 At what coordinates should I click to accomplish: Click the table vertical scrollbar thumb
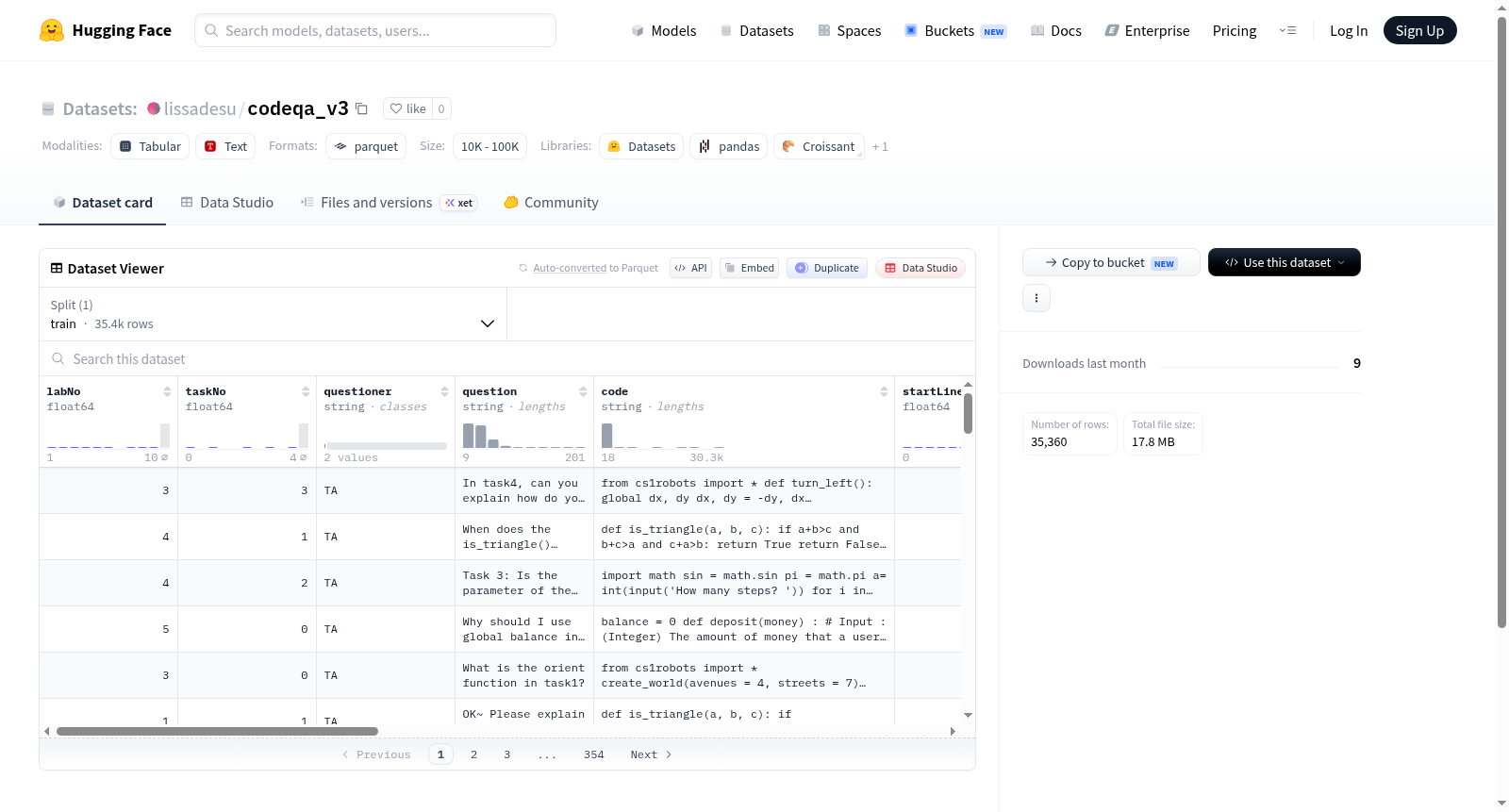click(968, 412)
